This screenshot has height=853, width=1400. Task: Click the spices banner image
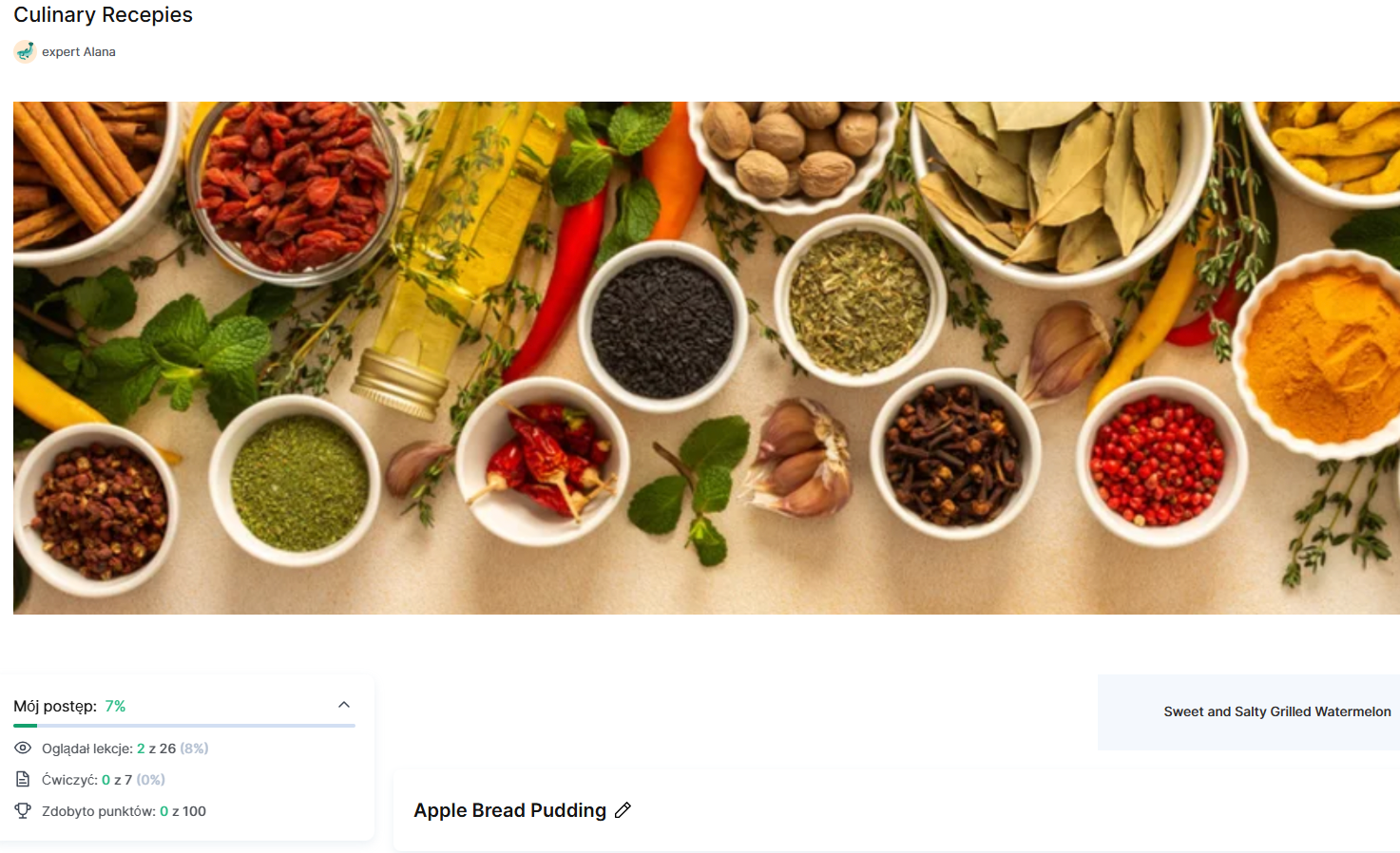[x=706, y=357]
